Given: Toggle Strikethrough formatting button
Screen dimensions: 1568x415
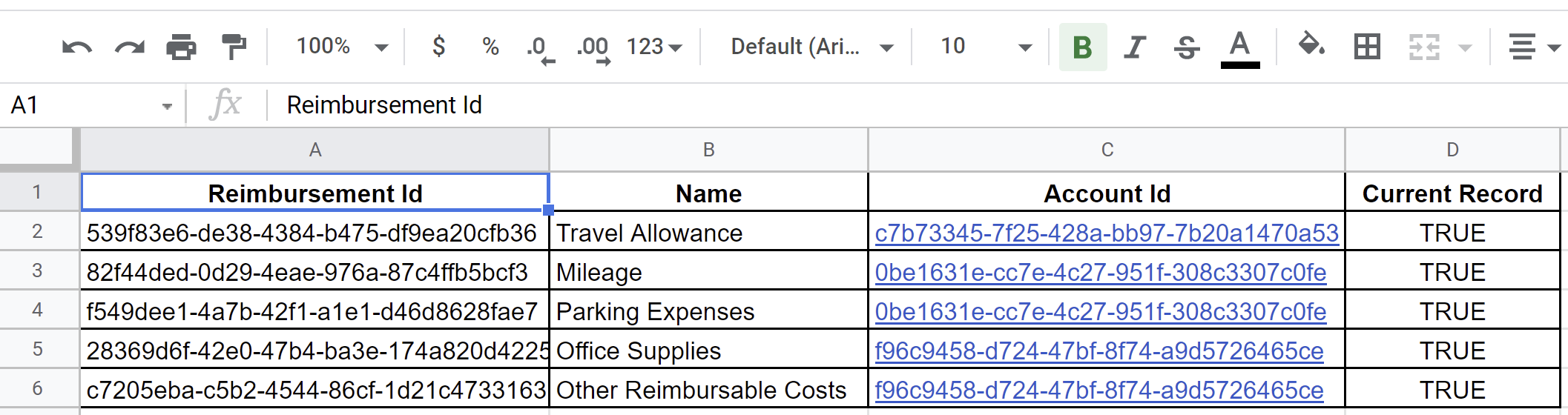Looking at the screenshot, I should (1187, 47).
